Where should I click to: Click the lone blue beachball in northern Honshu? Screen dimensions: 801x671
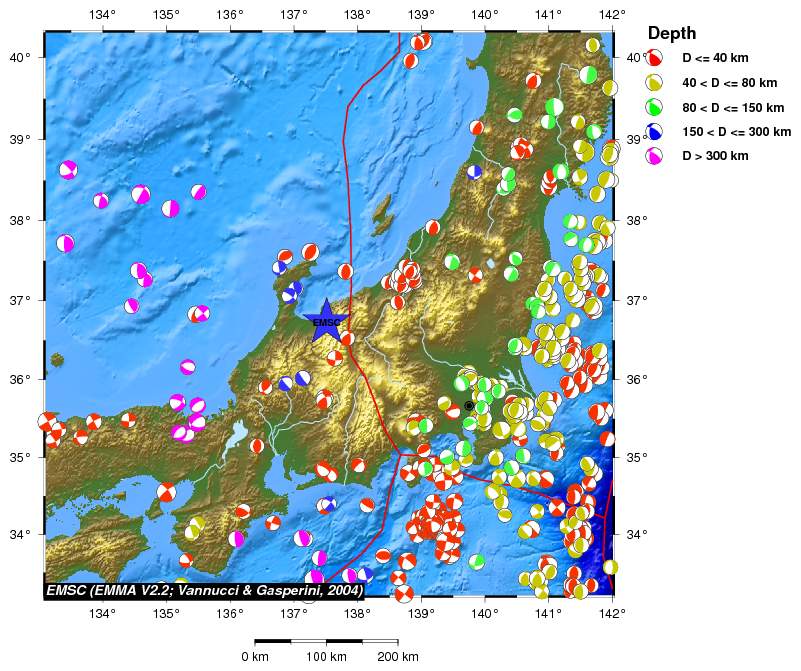[x=474, y=171]
